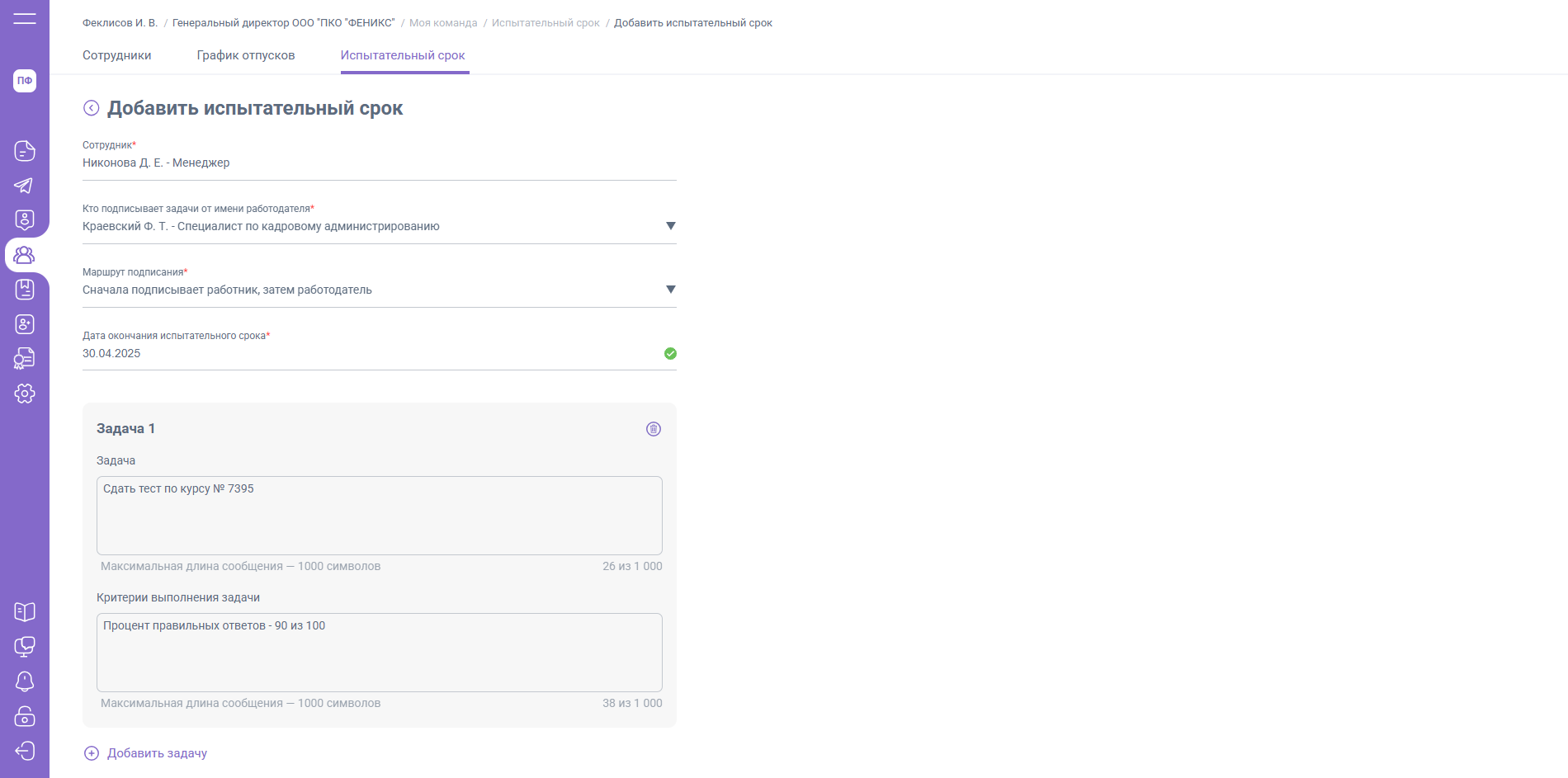Open the hamburger menu in the sidebar

tap(25, 18)
